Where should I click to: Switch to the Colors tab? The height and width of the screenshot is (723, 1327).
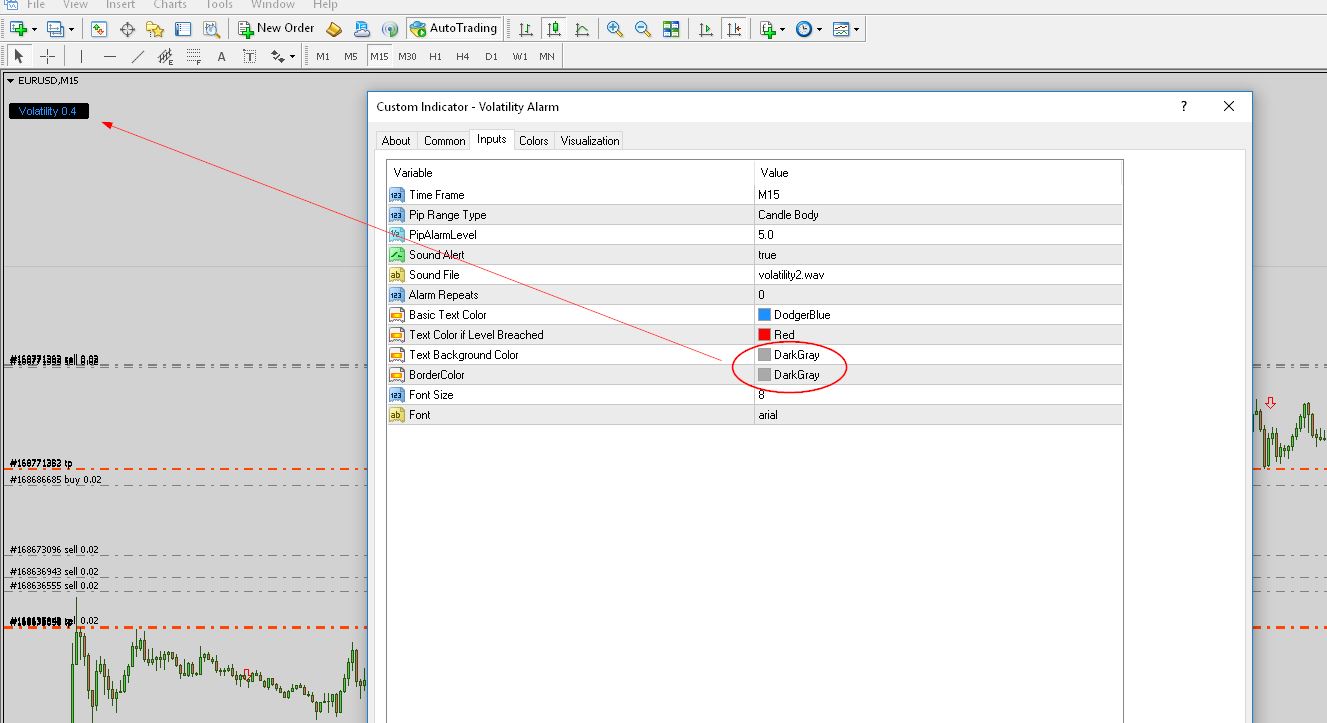[533, 141]
